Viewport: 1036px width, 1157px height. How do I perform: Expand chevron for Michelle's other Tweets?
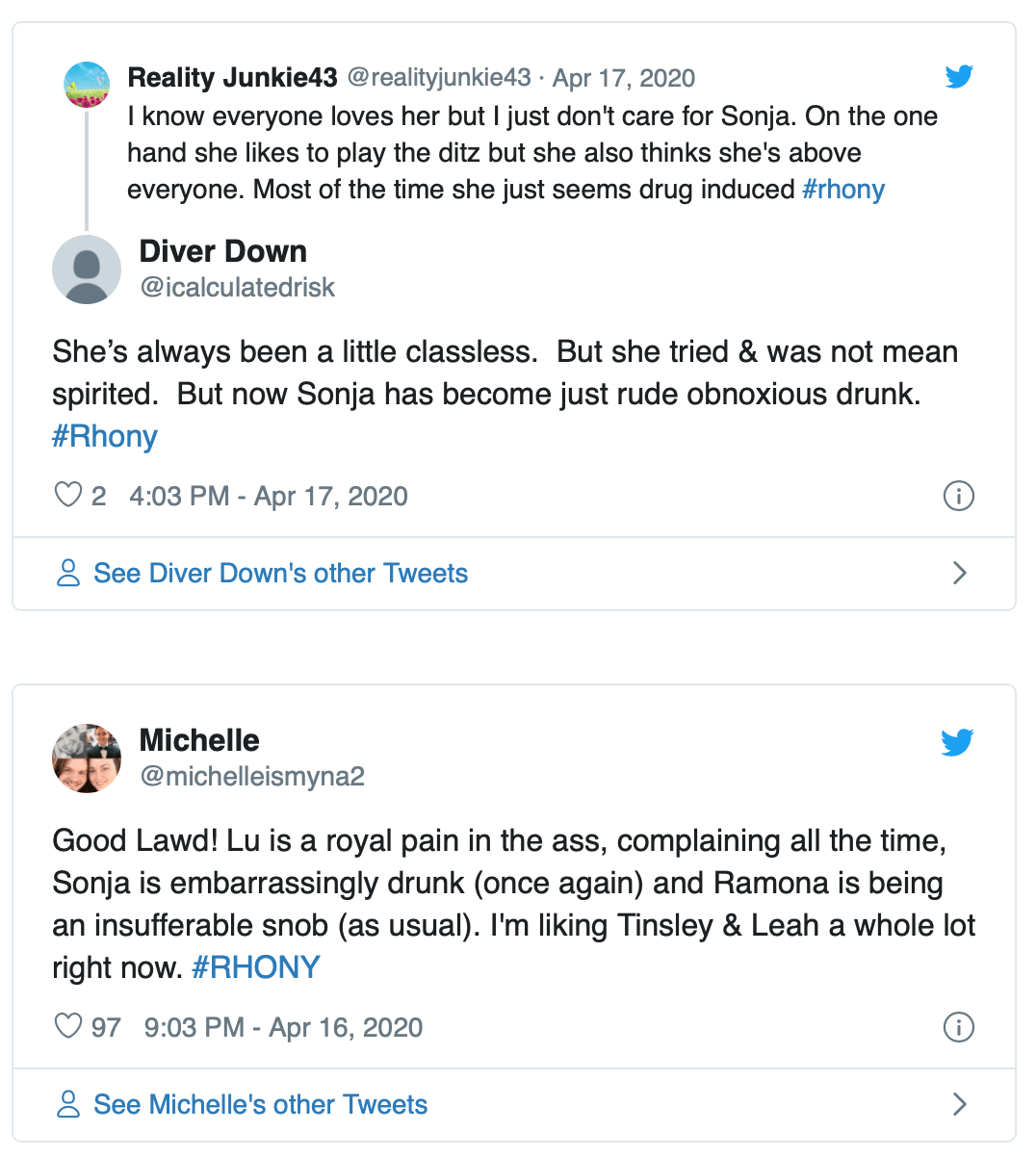pos(959,1104)
